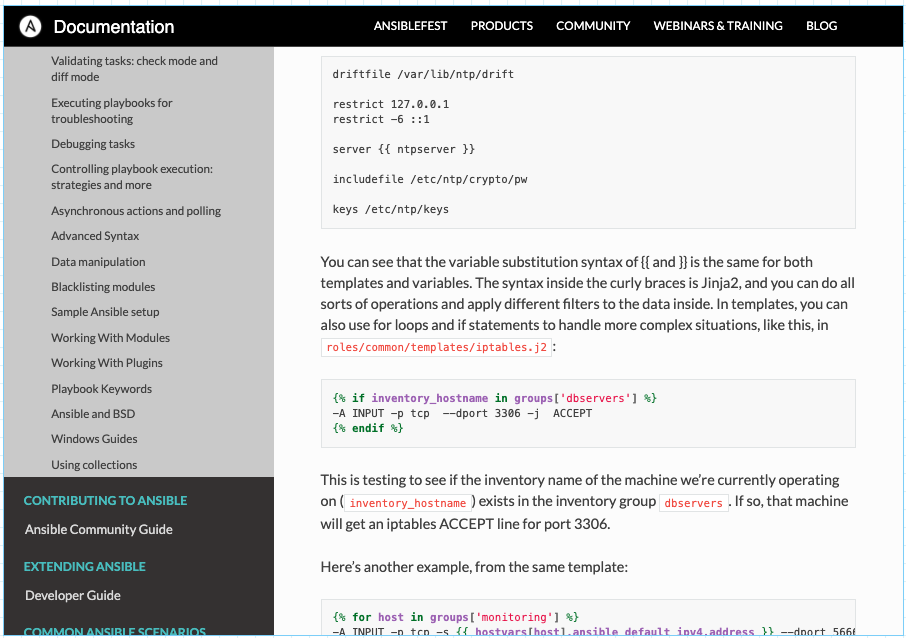Open the Advanced Syntax page
This screenshot has width=906, height=638.
pyautogui.click(x=95, y=236)
